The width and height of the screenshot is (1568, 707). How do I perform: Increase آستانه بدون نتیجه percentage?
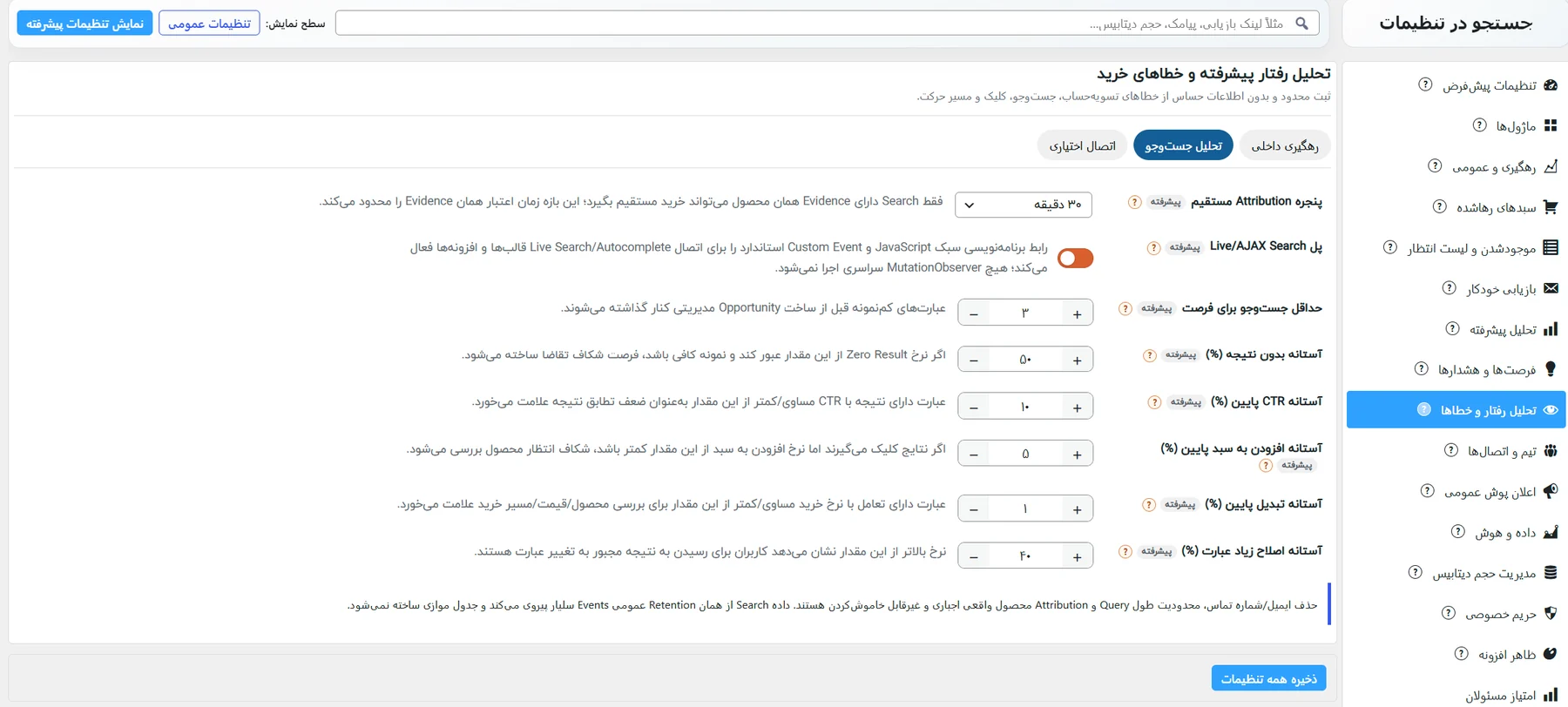[1078, 360]
